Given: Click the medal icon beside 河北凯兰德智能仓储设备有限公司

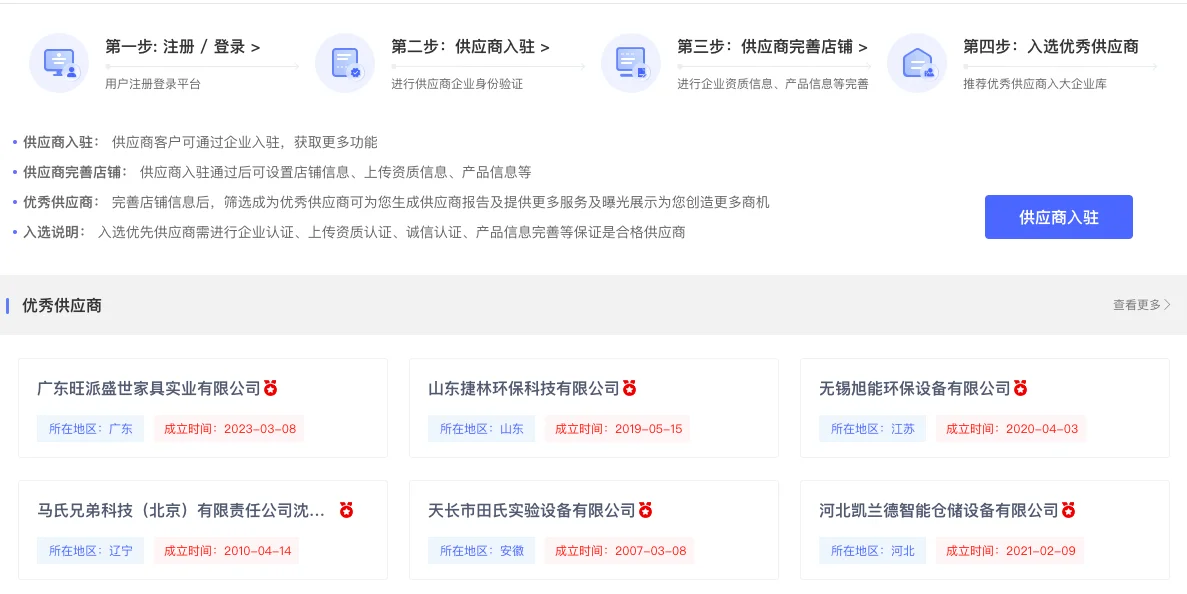Looking at the screenshot, I should tap(1069, 510).
